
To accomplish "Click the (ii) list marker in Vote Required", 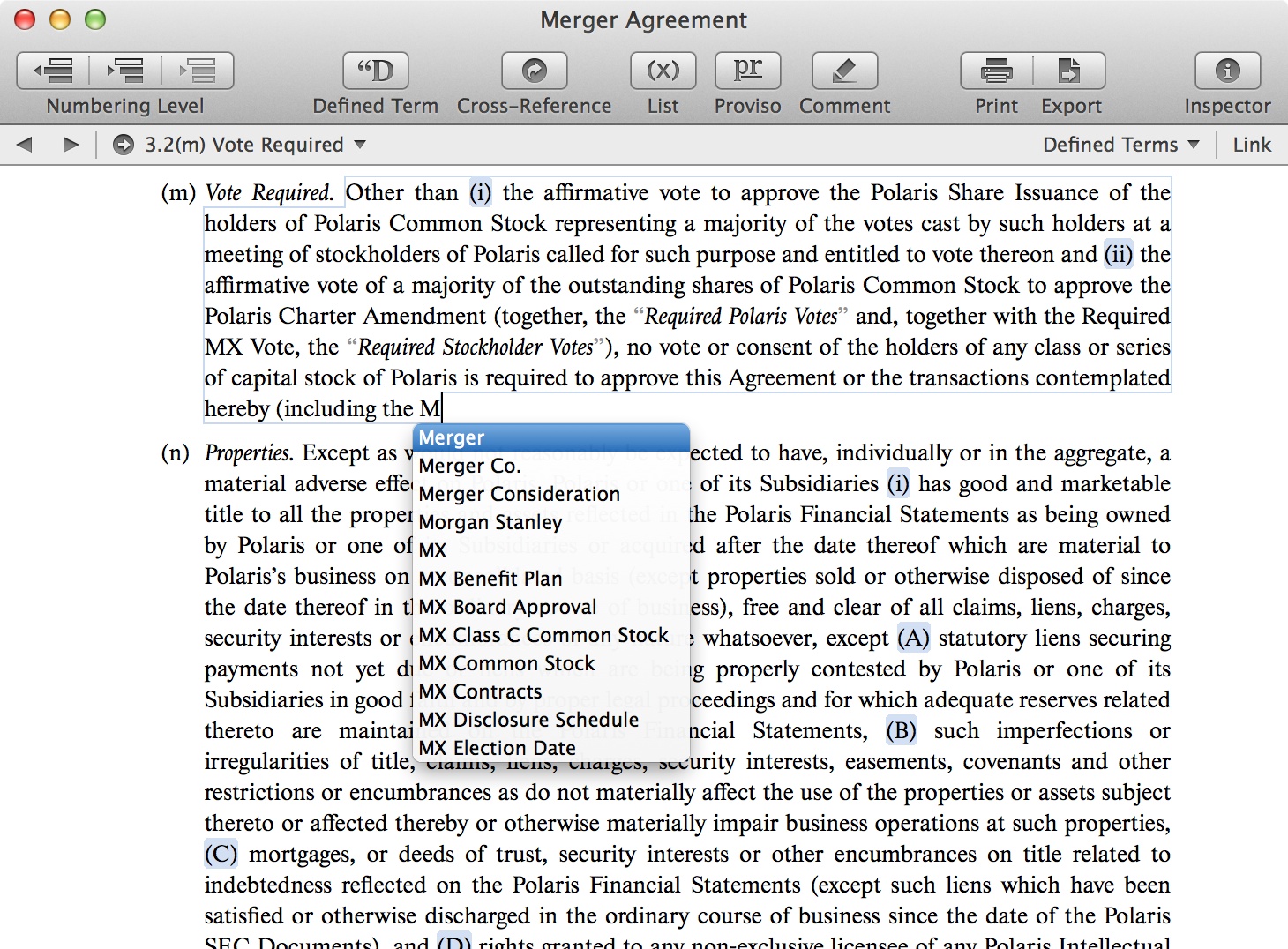I will point(1119,254).
